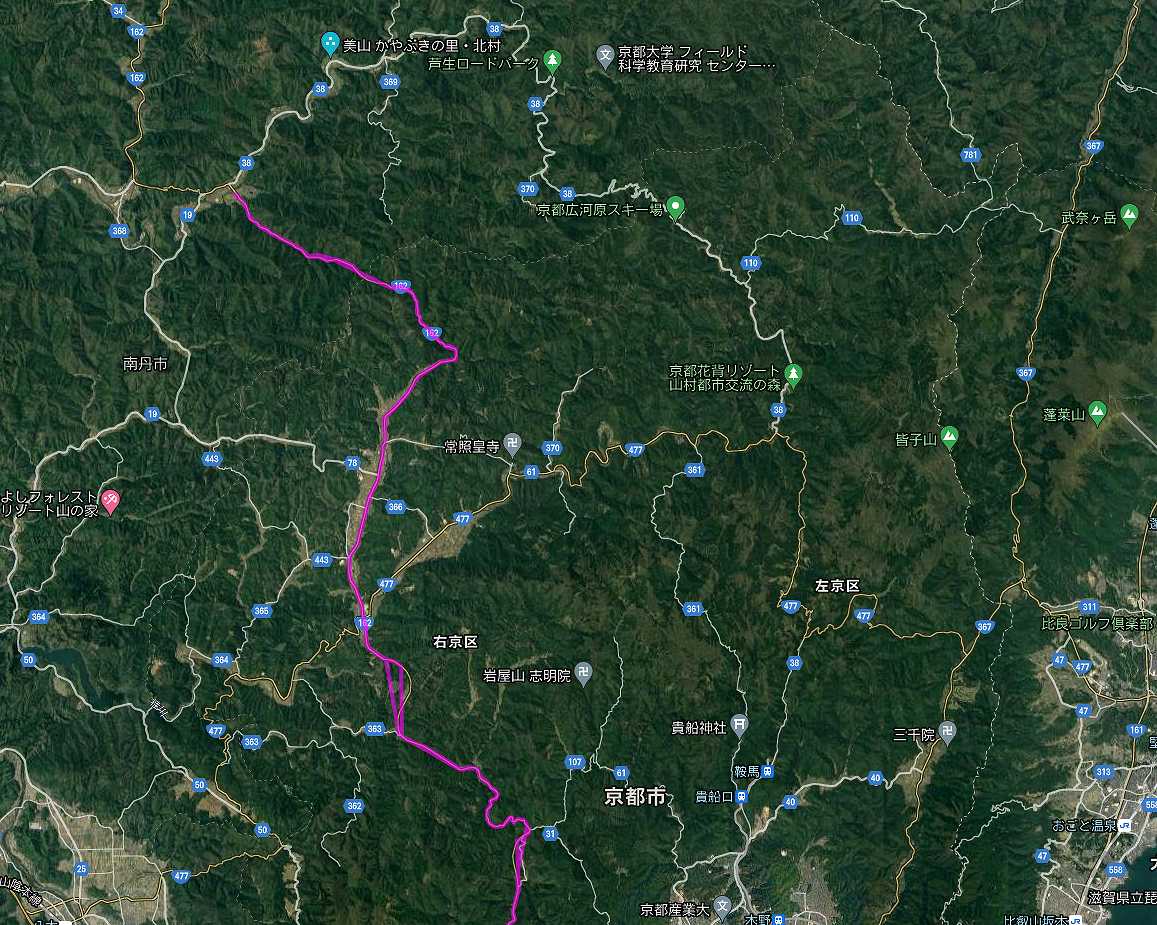The width and height of the screenshot is (1157, 925).
Task: Click the 美山 かやぶきの里・北村 attraction pin
Action: point(330,44)
